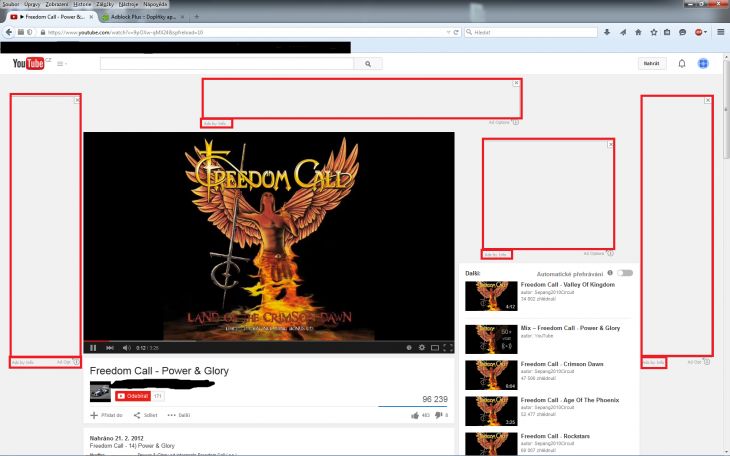The height and width of the screenshot is (456, 730).
Task: Open the address bar history dropdown arrow
Action: [448, 32]
